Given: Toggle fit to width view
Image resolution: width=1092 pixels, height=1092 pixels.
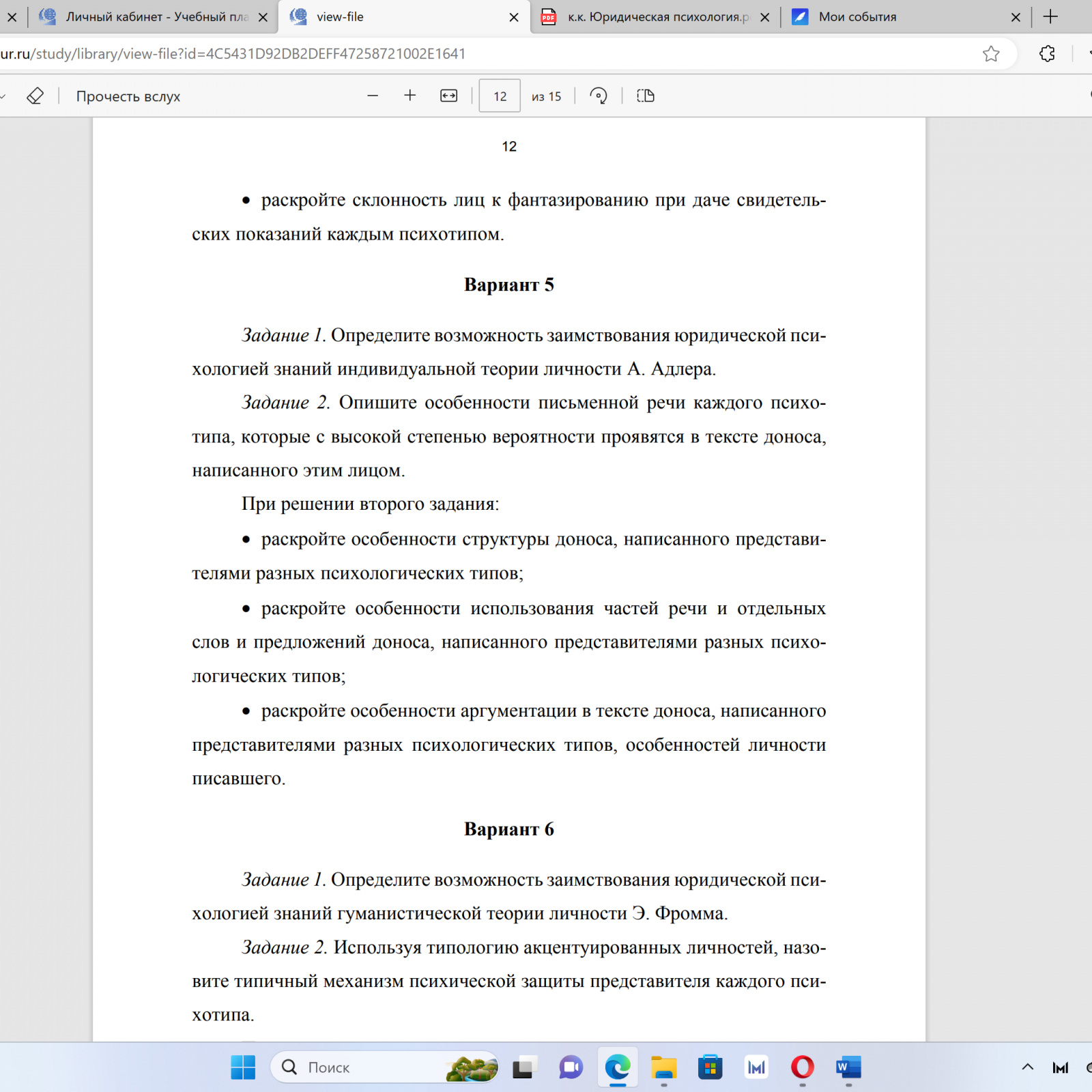Looking at the screenshot, I should (448, 96).
